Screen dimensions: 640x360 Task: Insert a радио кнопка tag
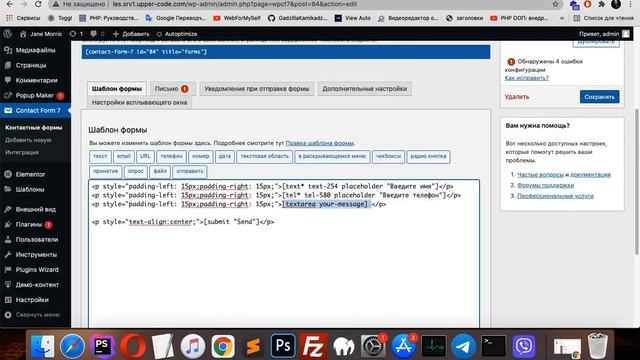[x=428, y=156]
